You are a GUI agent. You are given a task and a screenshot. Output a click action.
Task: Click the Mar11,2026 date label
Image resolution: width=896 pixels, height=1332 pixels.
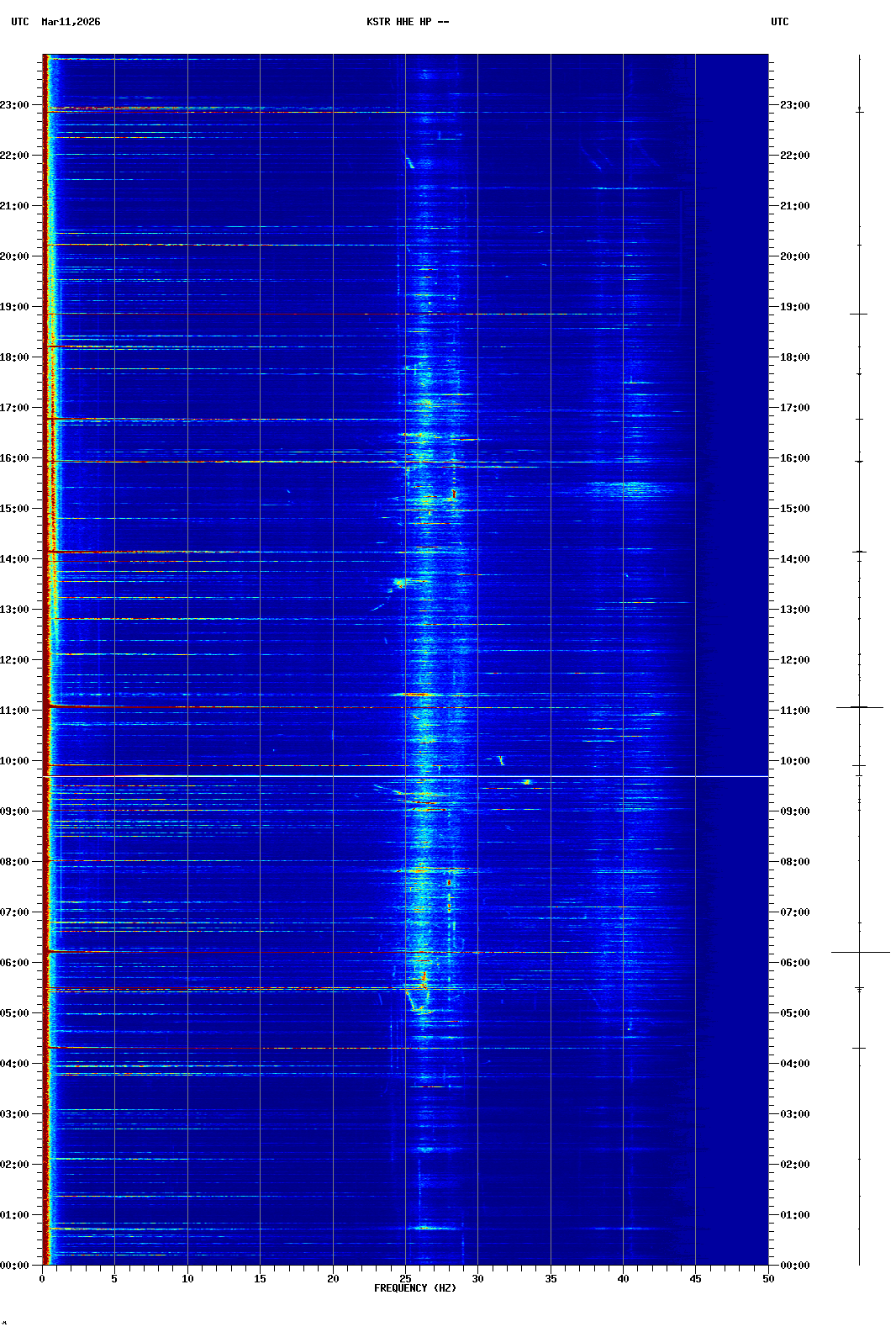[71, 22]
